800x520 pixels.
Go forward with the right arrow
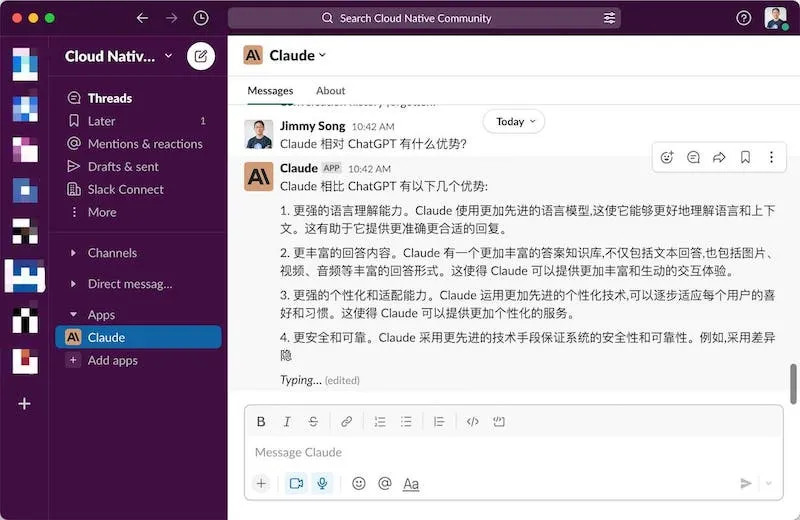click(171, 18)
